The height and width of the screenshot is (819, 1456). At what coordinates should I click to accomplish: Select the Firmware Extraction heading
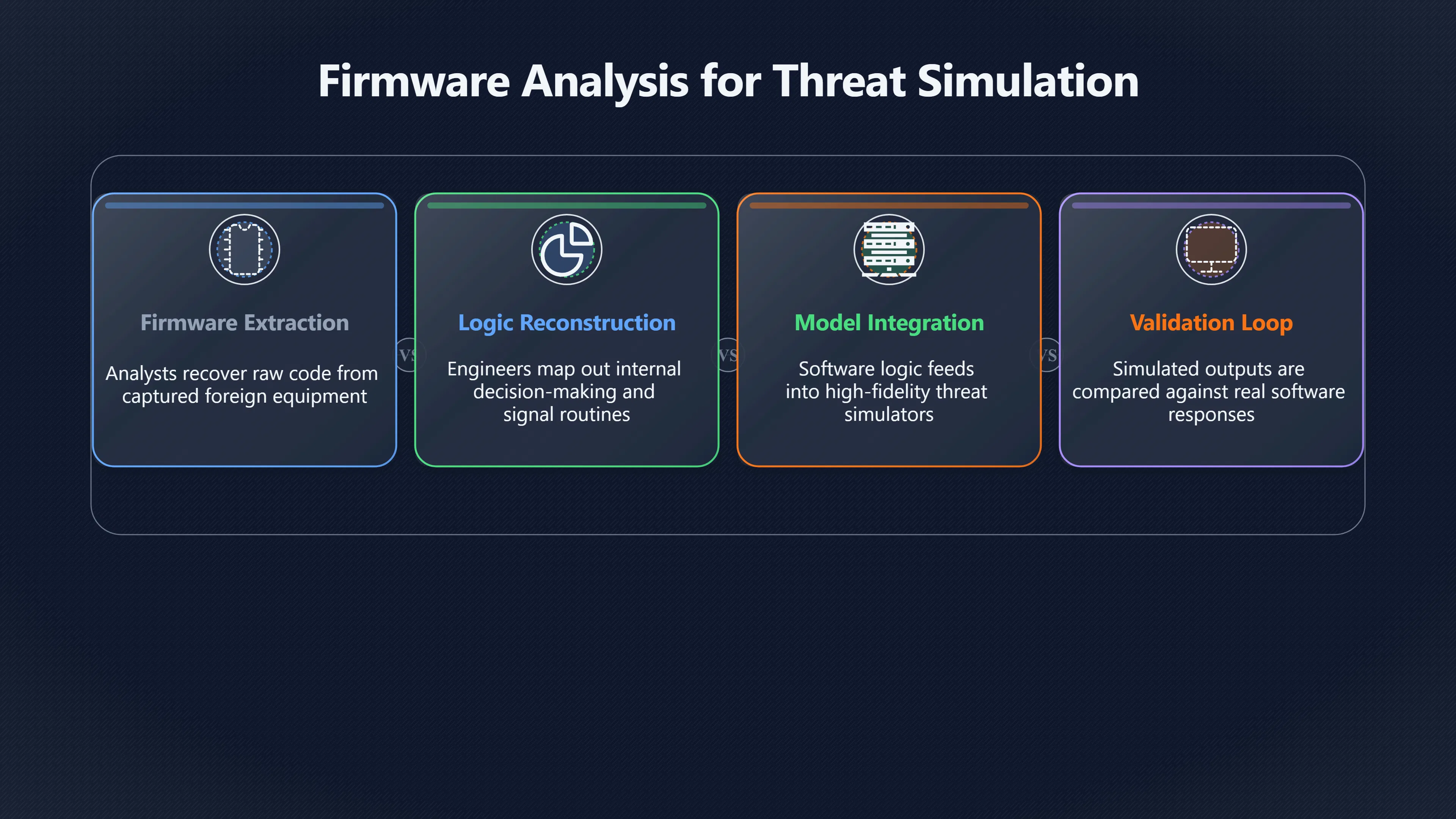(244, 323)
